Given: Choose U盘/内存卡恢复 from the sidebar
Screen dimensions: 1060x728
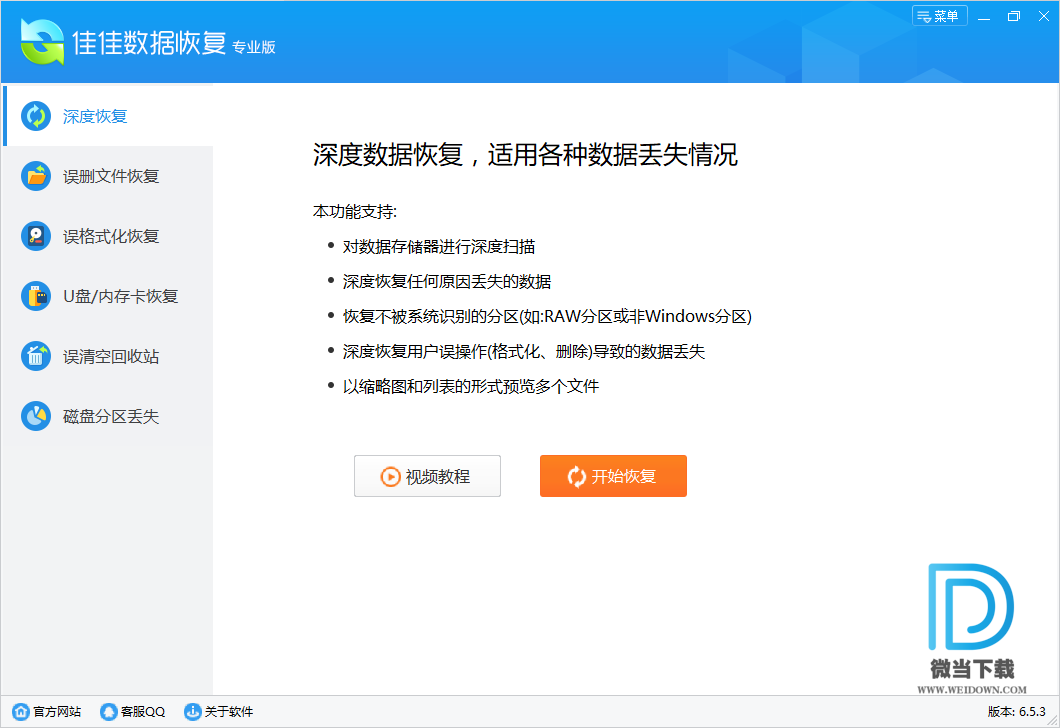Looking at the screenshot, I should click(x=108, y=296).
